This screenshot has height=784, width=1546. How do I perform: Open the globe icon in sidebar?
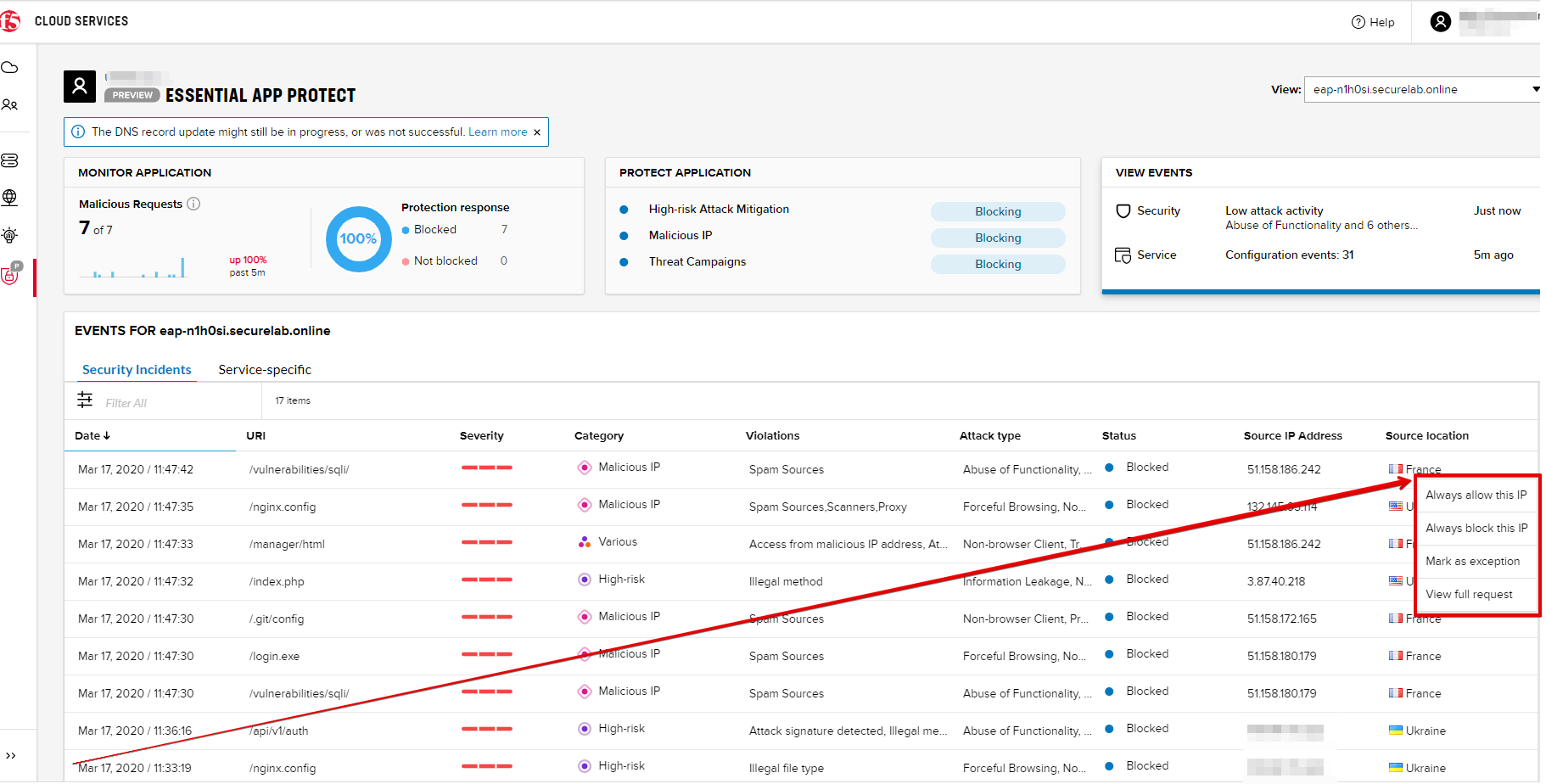(x=10, y=198)
